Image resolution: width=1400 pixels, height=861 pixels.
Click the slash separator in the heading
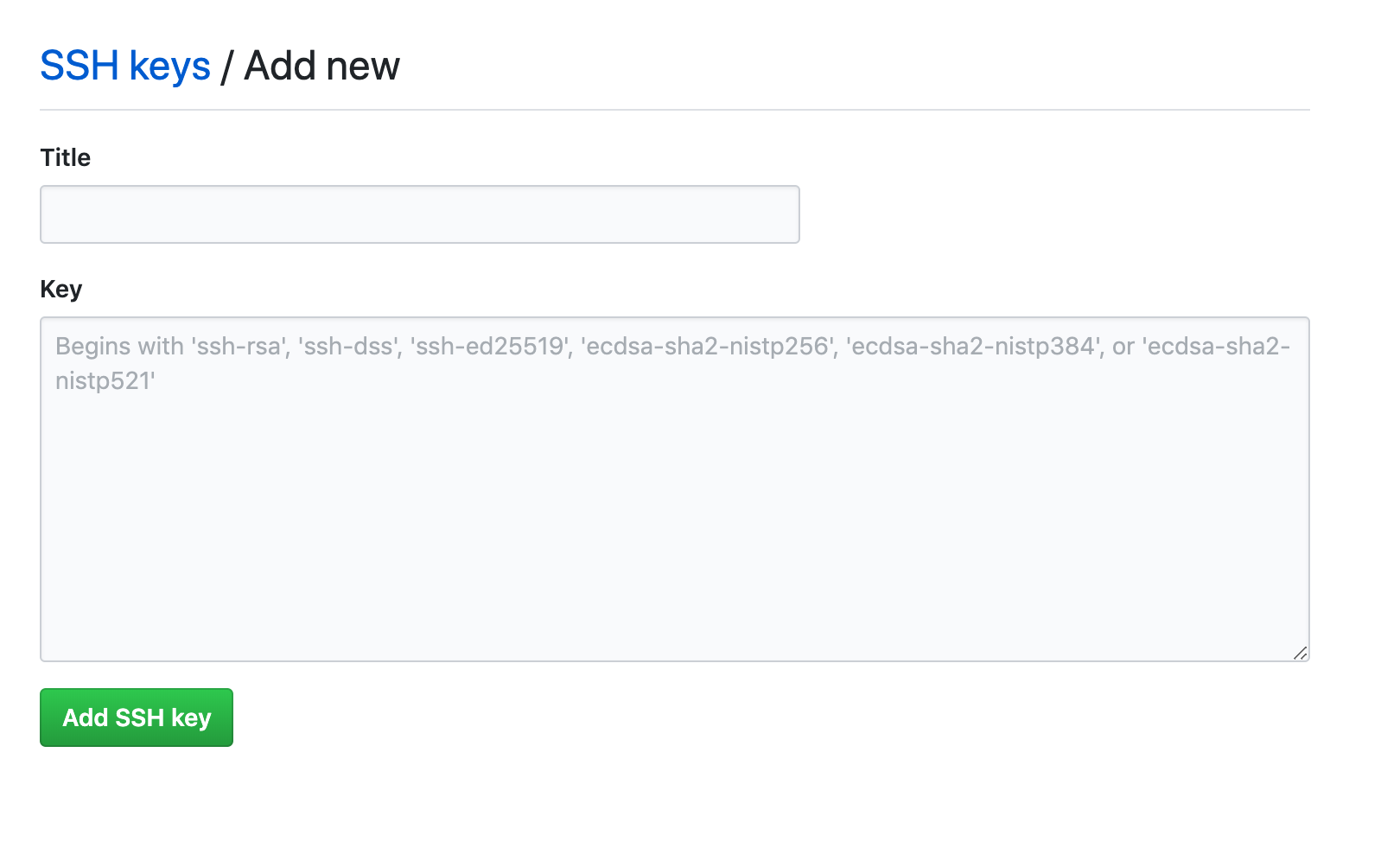coord(226,67)
